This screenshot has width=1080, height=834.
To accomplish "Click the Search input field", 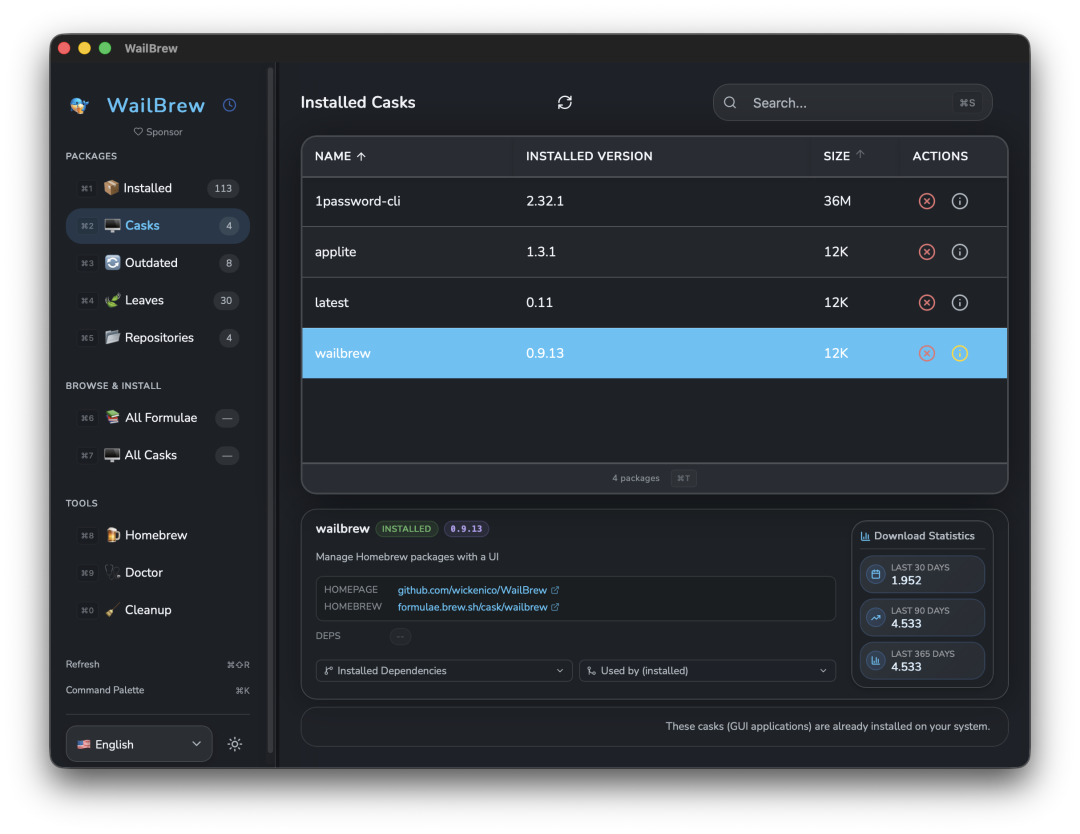I will tap(853, 103).
